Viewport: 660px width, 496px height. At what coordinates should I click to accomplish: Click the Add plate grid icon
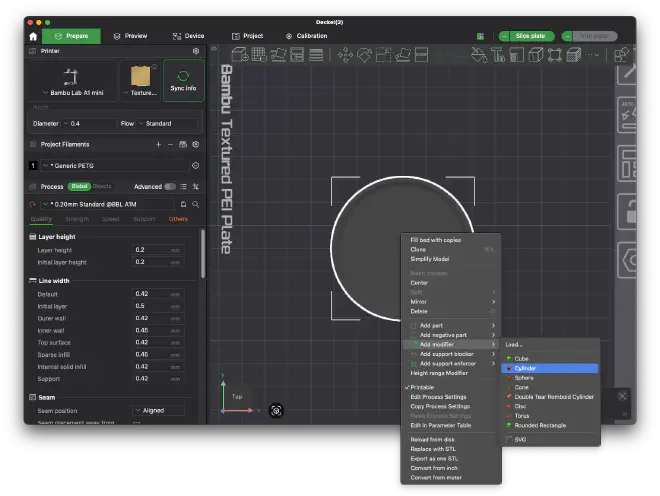[259, 55]
